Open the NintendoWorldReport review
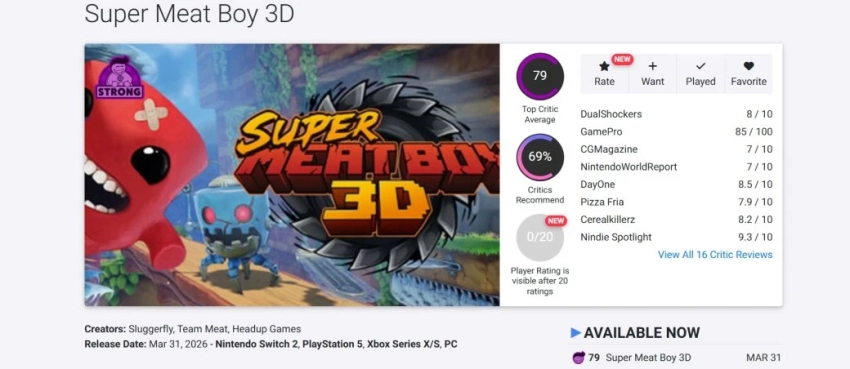Screen dimensions: 850x369 676,167
